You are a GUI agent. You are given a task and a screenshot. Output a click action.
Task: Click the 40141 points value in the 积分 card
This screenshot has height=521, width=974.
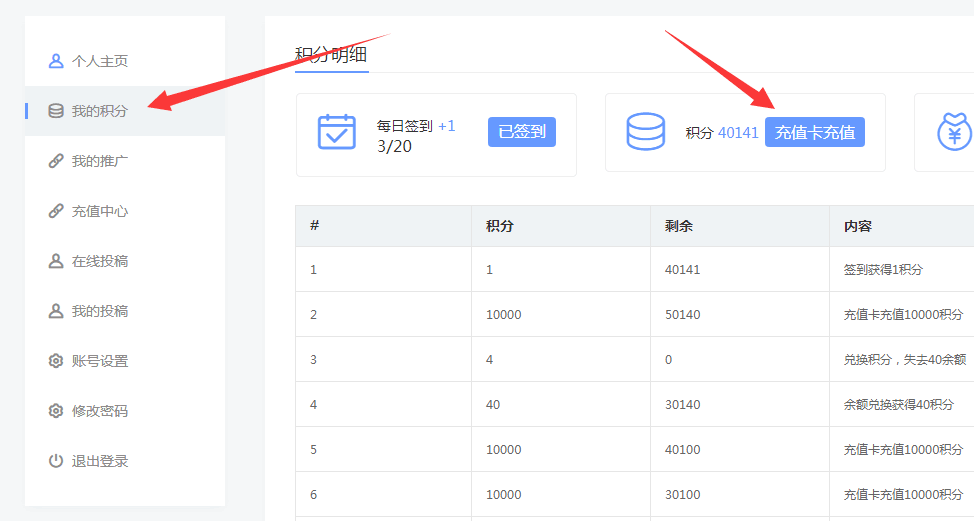click(x=738, y=133)
